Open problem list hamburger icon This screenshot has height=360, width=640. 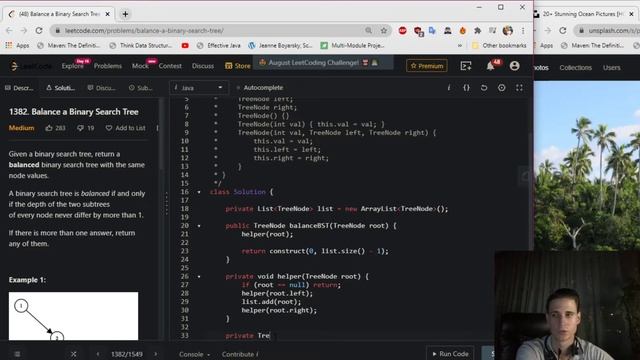(17, 354)
